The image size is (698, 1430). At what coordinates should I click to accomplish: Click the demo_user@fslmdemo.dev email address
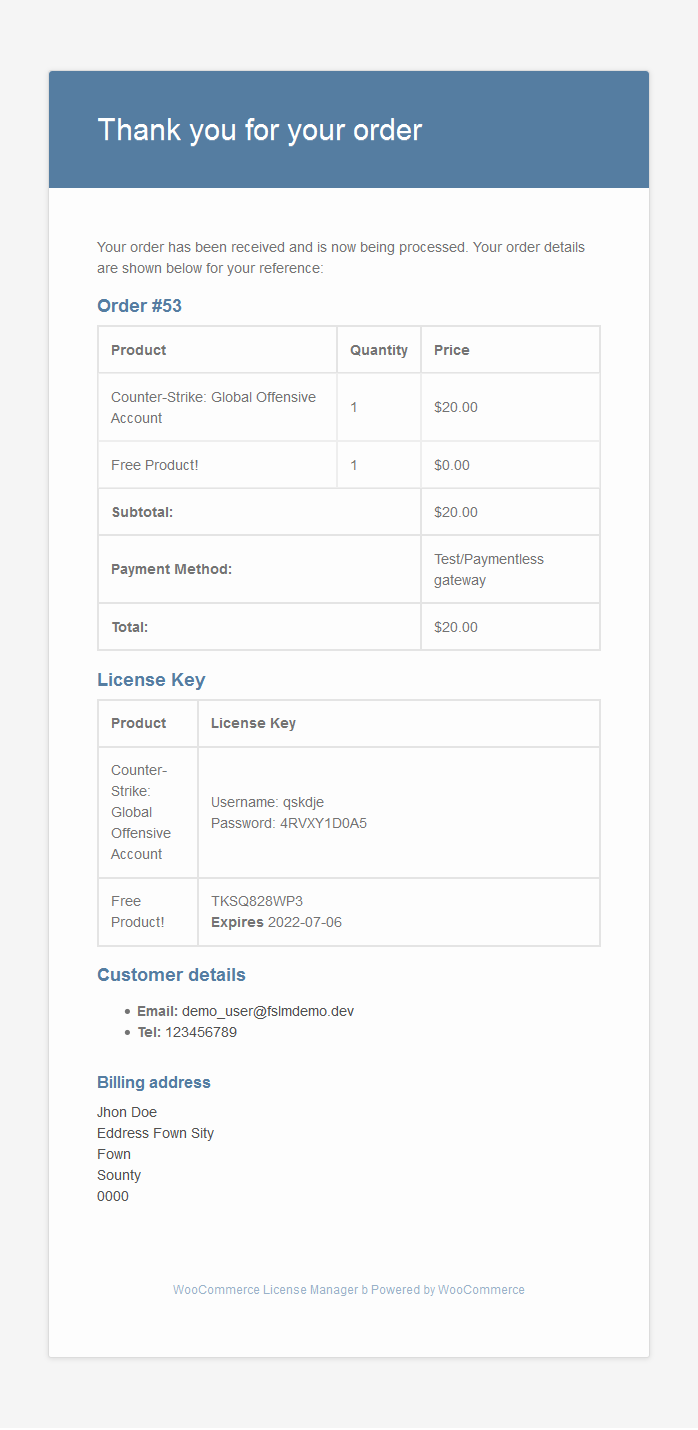[267, 1011]
